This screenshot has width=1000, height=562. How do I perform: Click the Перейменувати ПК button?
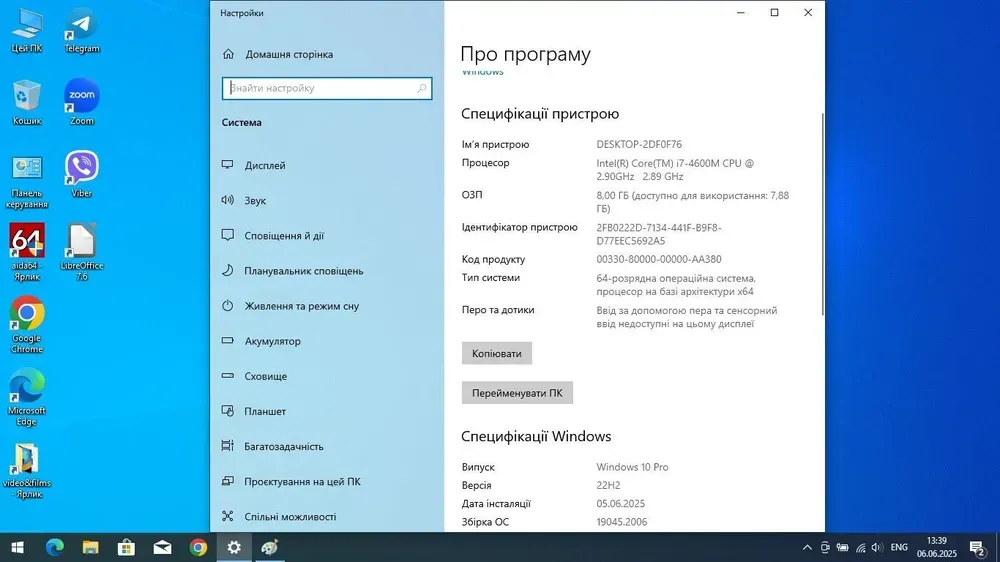(516, 393)
